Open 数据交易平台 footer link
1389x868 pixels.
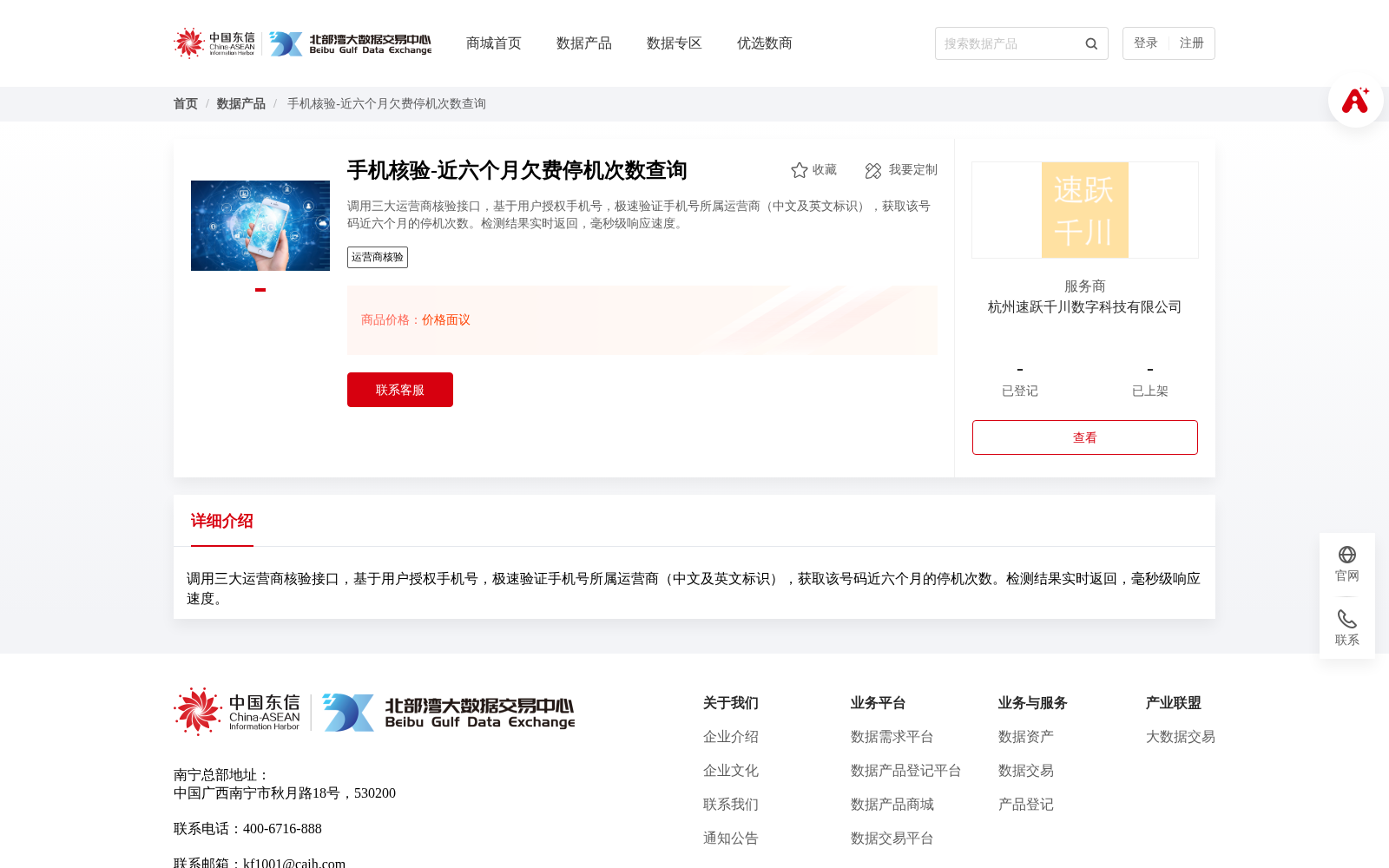coord(892,838)
